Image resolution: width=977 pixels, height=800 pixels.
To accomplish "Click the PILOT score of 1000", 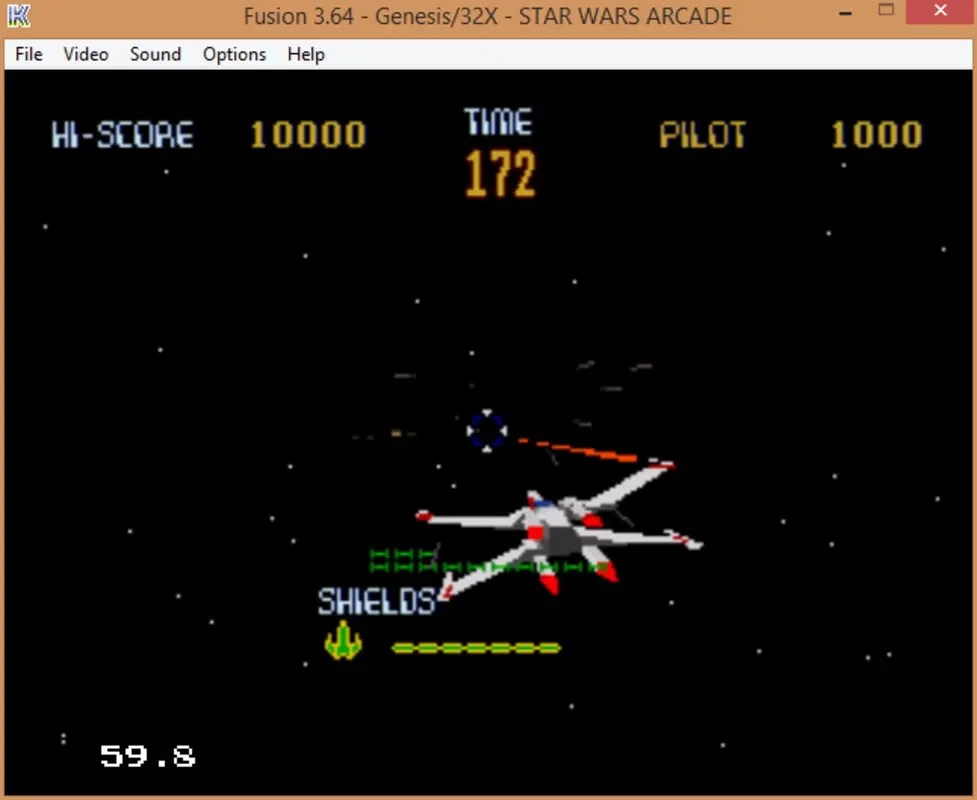I will 876,135.
